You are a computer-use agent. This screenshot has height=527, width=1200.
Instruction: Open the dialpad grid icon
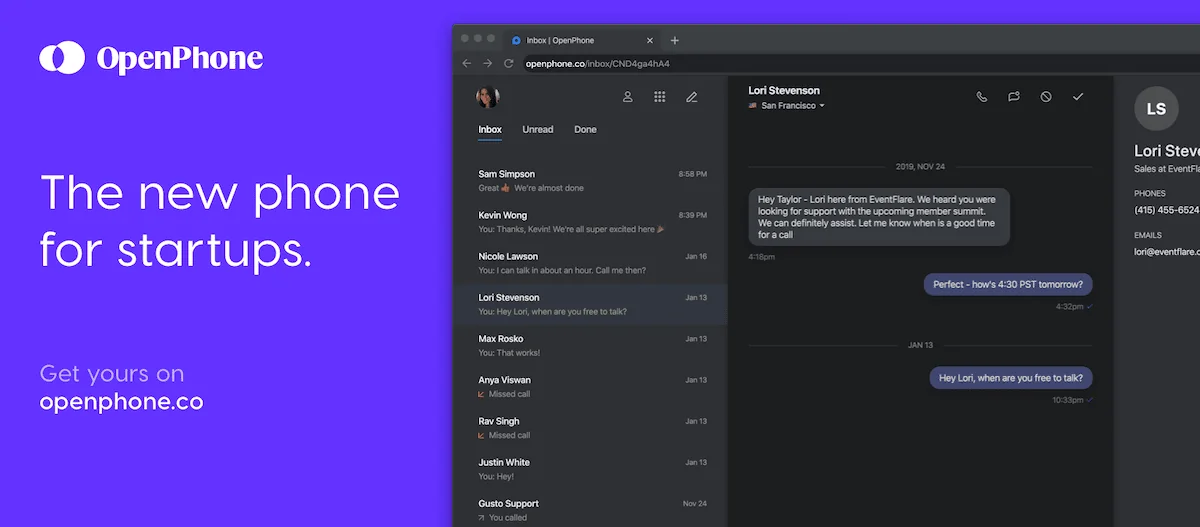660,97
